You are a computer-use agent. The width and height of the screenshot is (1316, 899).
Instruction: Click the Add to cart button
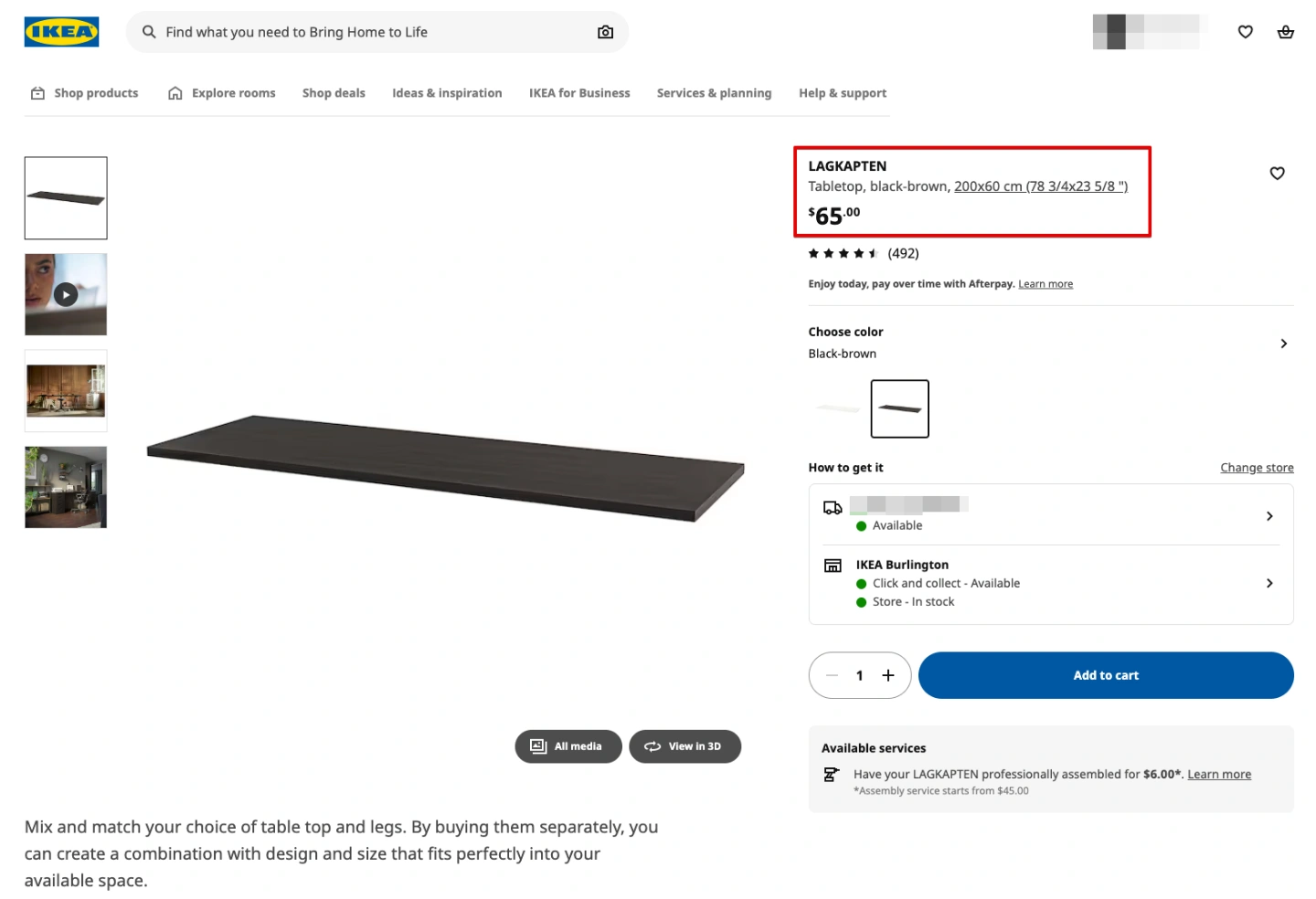point(1105,675)
